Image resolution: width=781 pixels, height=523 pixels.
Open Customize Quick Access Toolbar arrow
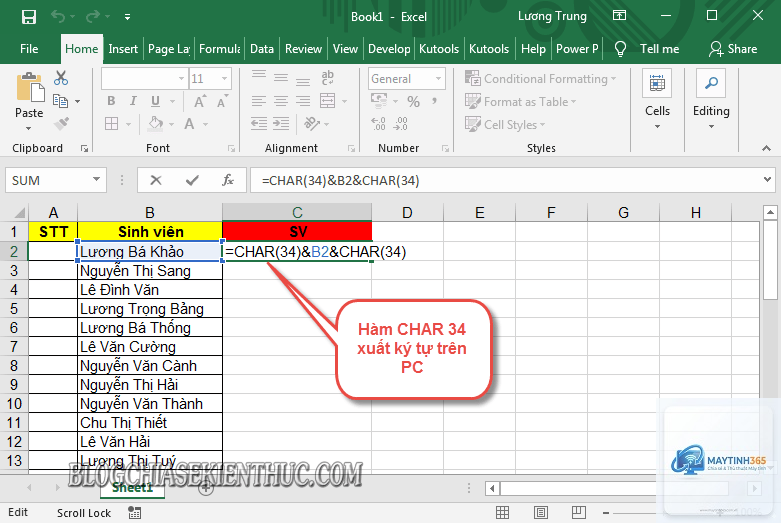click(x=128, y=17)
